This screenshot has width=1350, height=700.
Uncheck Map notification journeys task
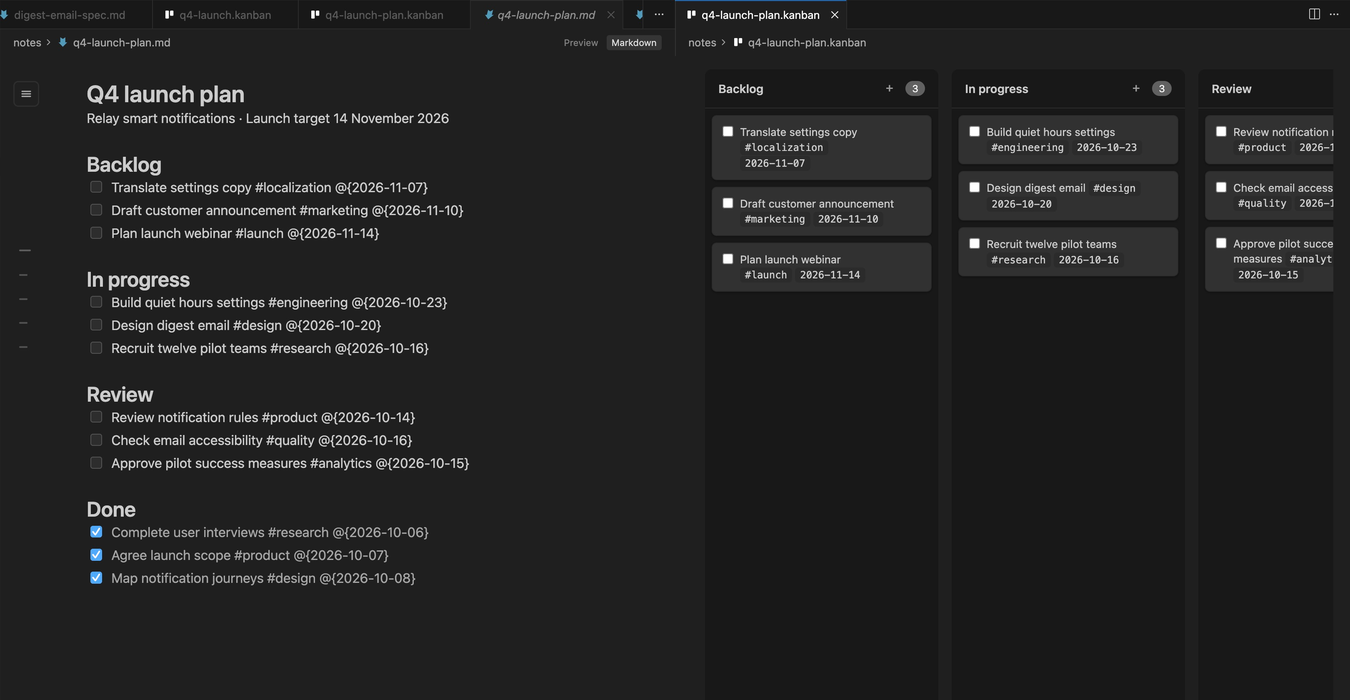pos(96,578)
